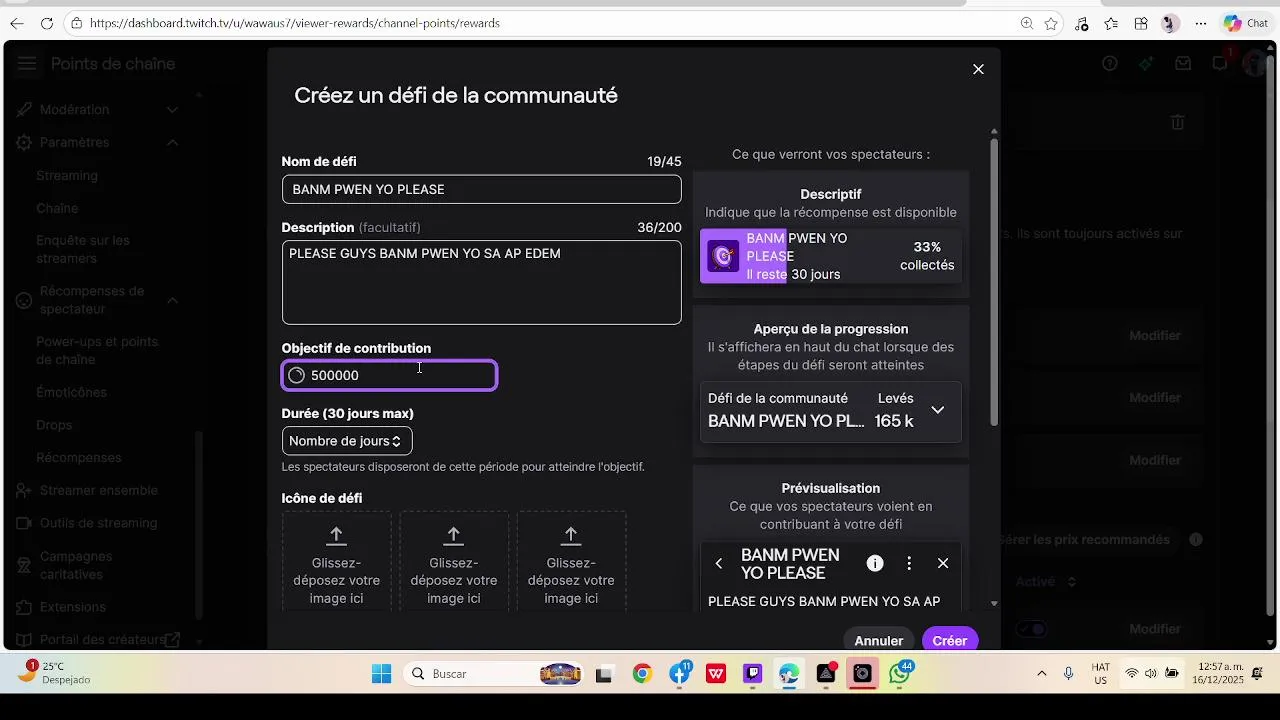This screenshot has height=720, width=1280.
Task: Focus the Objectif de contribution field
Action: [390, 375]
